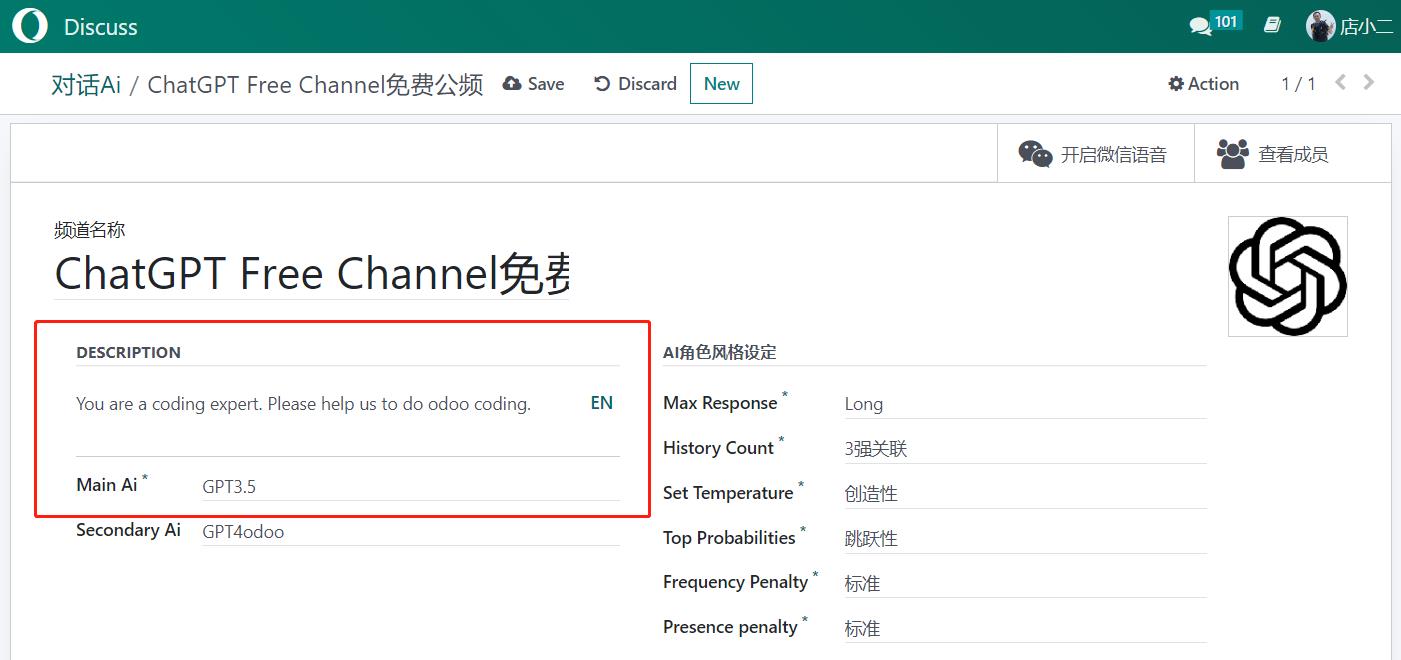Navigate to 对话Ai breadcrumb
This screenshot has height=660, width=1401.
tap(86, 85)
